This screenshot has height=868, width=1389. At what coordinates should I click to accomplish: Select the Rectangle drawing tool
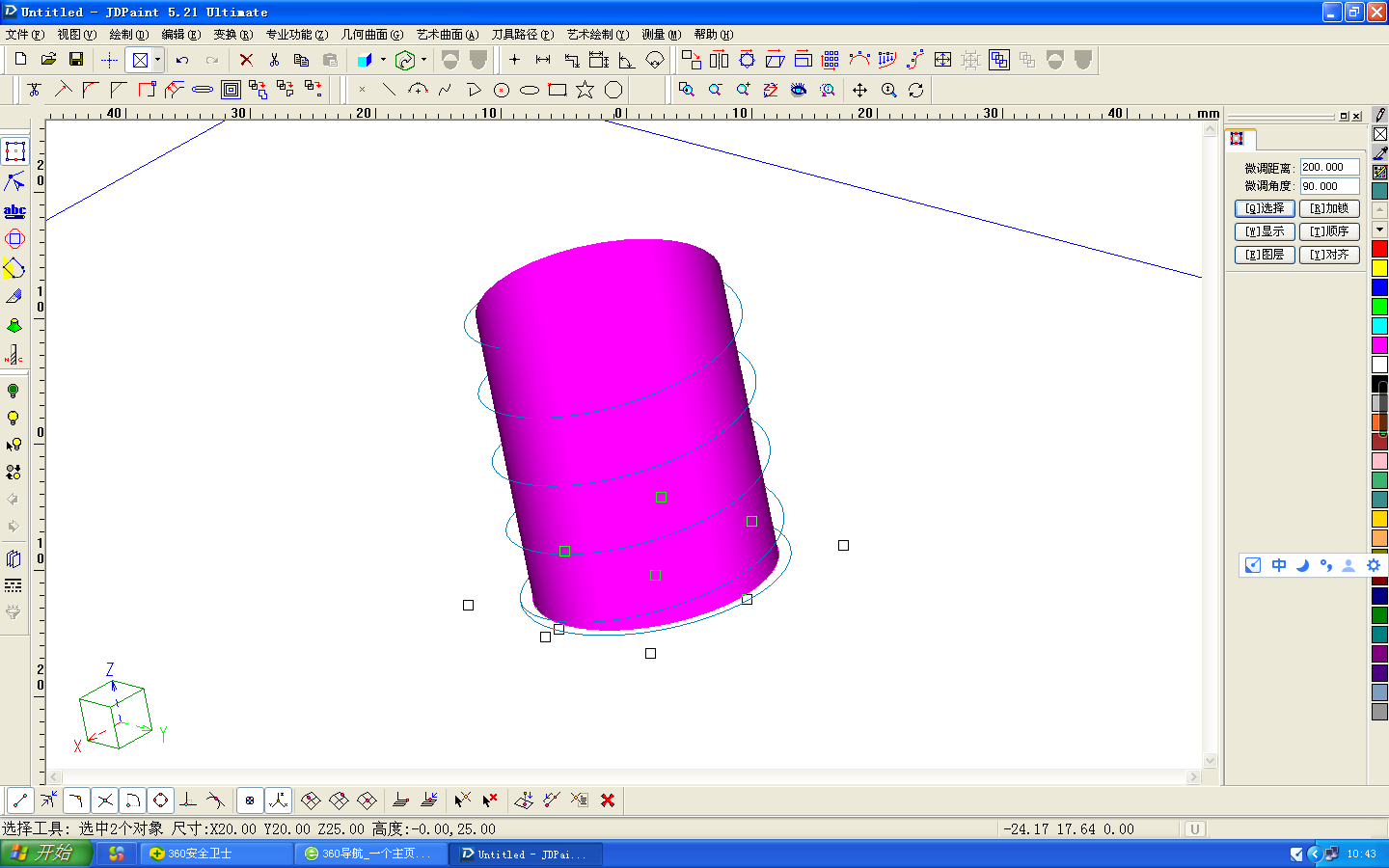tap(557, 90)
